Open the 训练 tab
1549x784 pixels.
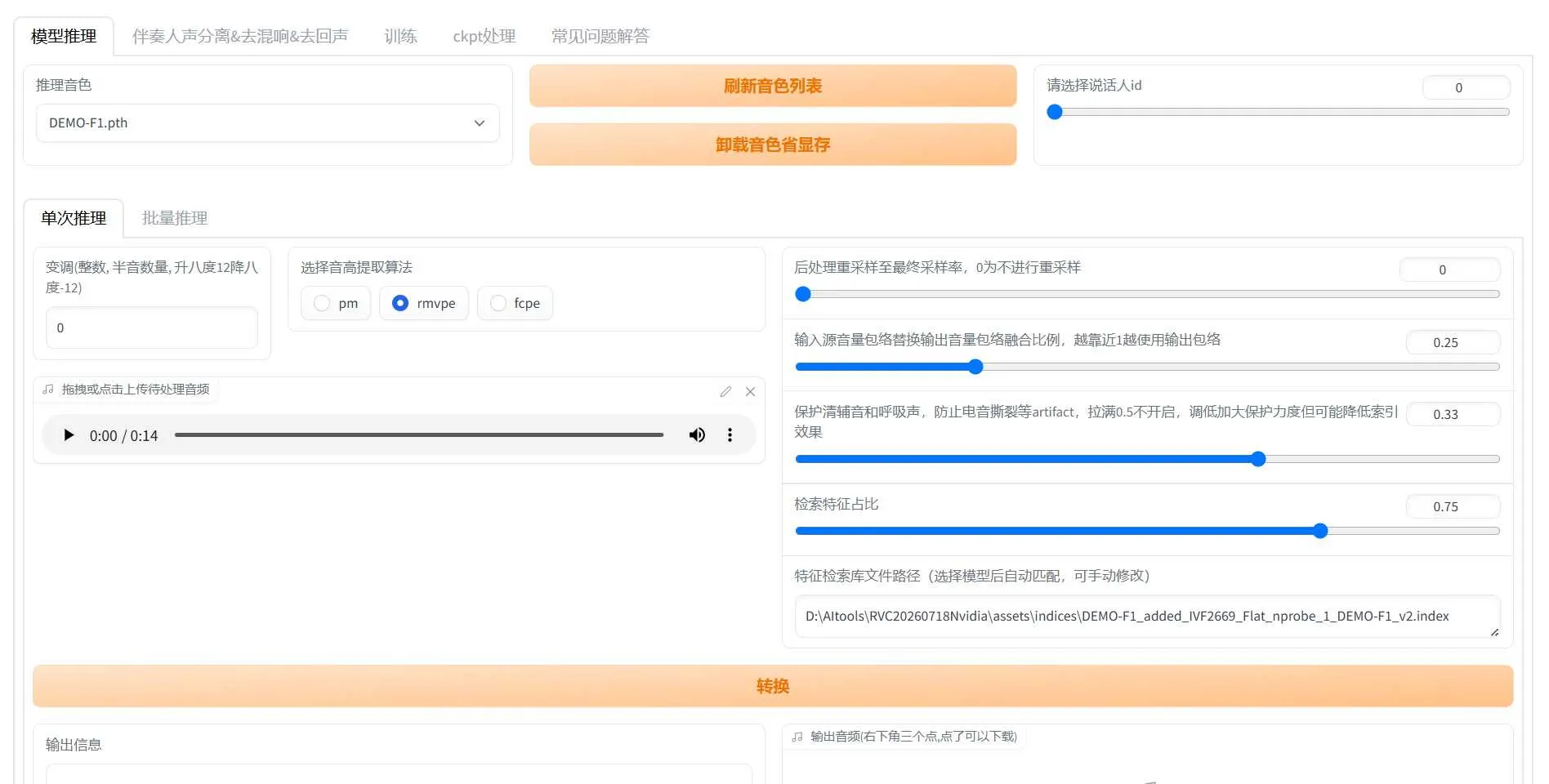pos(400,36)
